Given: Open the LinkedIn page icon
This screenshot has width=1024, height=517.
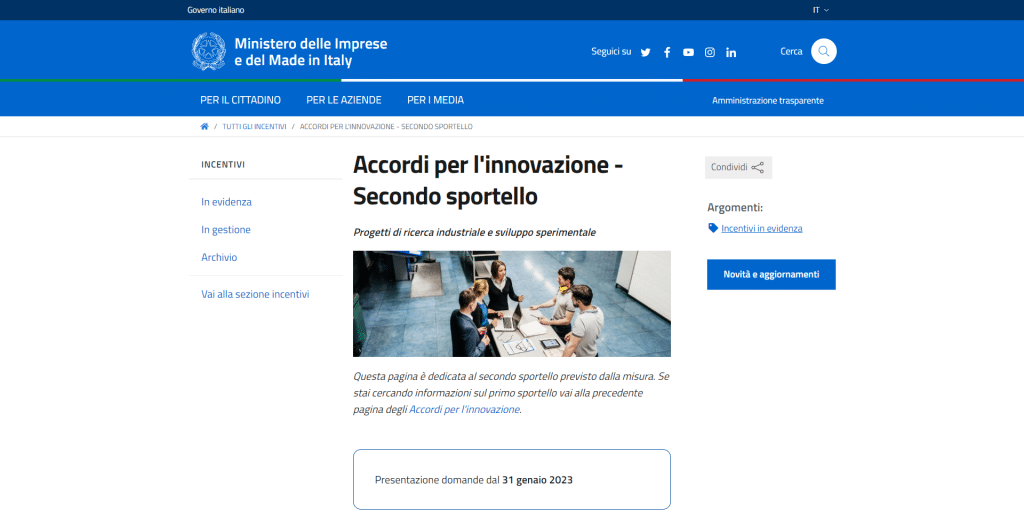Looking at the screenshot, I should [731, 52].
